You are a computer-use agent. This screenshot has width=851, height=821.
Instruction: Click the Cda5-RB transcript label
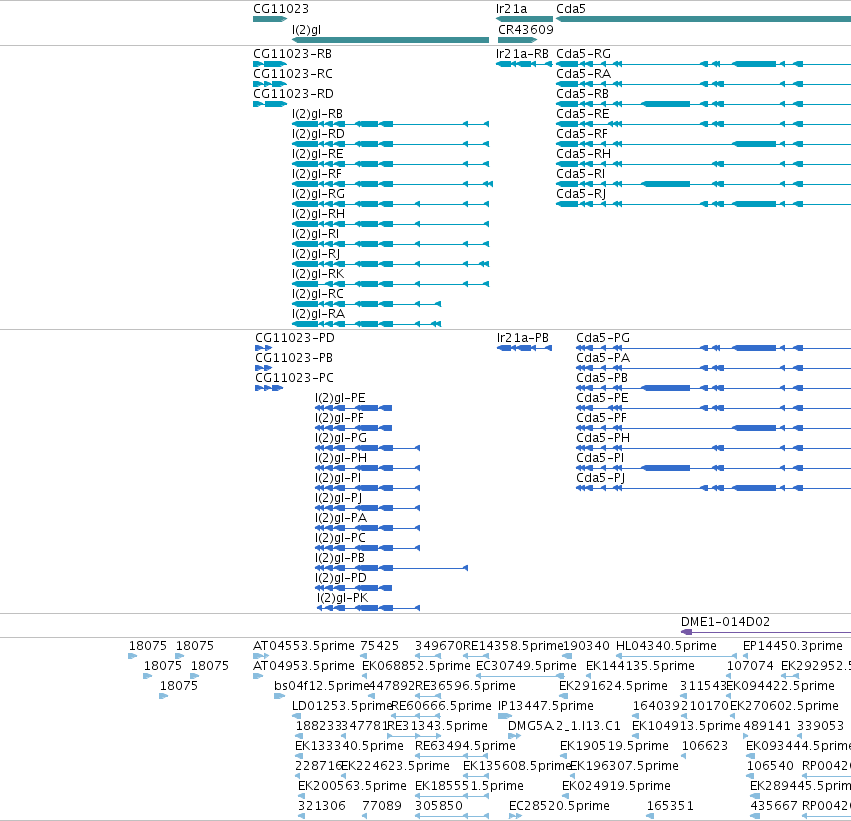coord(582,94)
